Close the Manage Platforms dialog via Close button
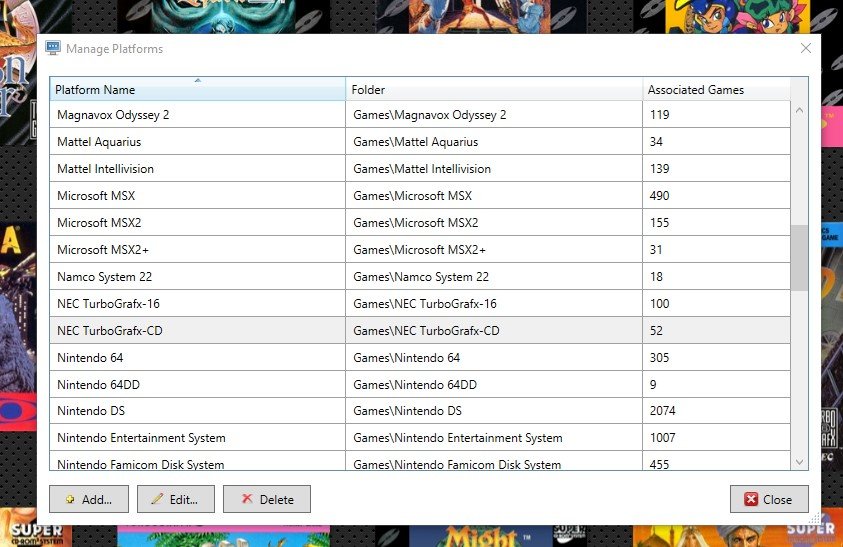 tap(769, 499)
